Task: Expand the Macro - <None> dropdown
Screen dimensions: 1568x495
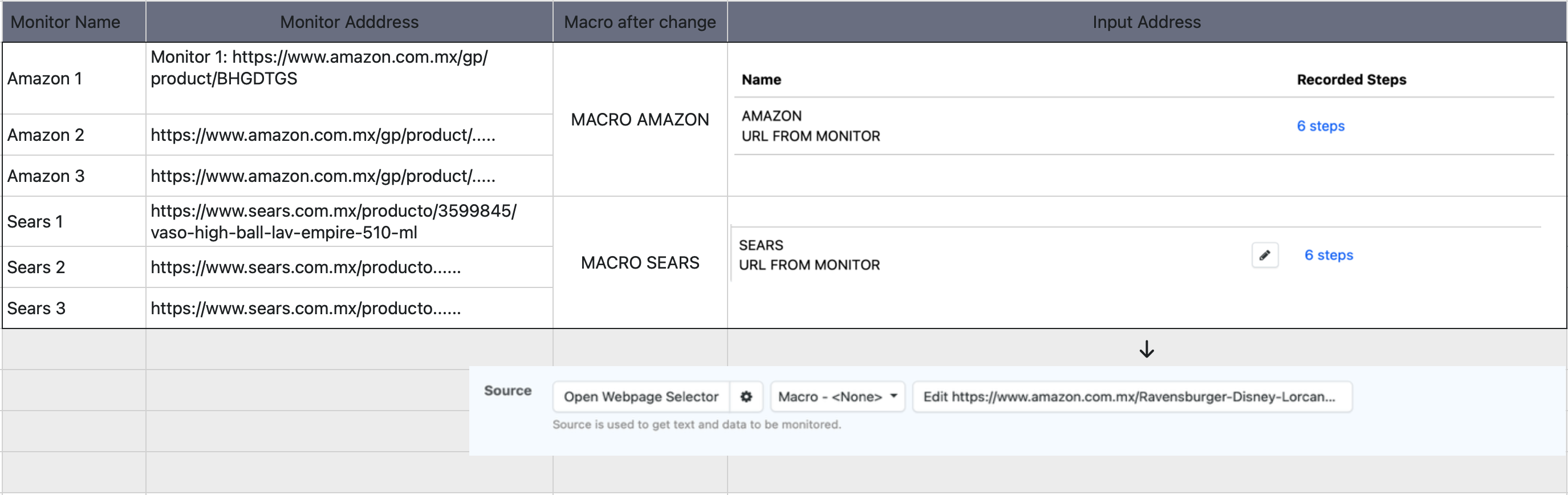Action: (838, 397)
